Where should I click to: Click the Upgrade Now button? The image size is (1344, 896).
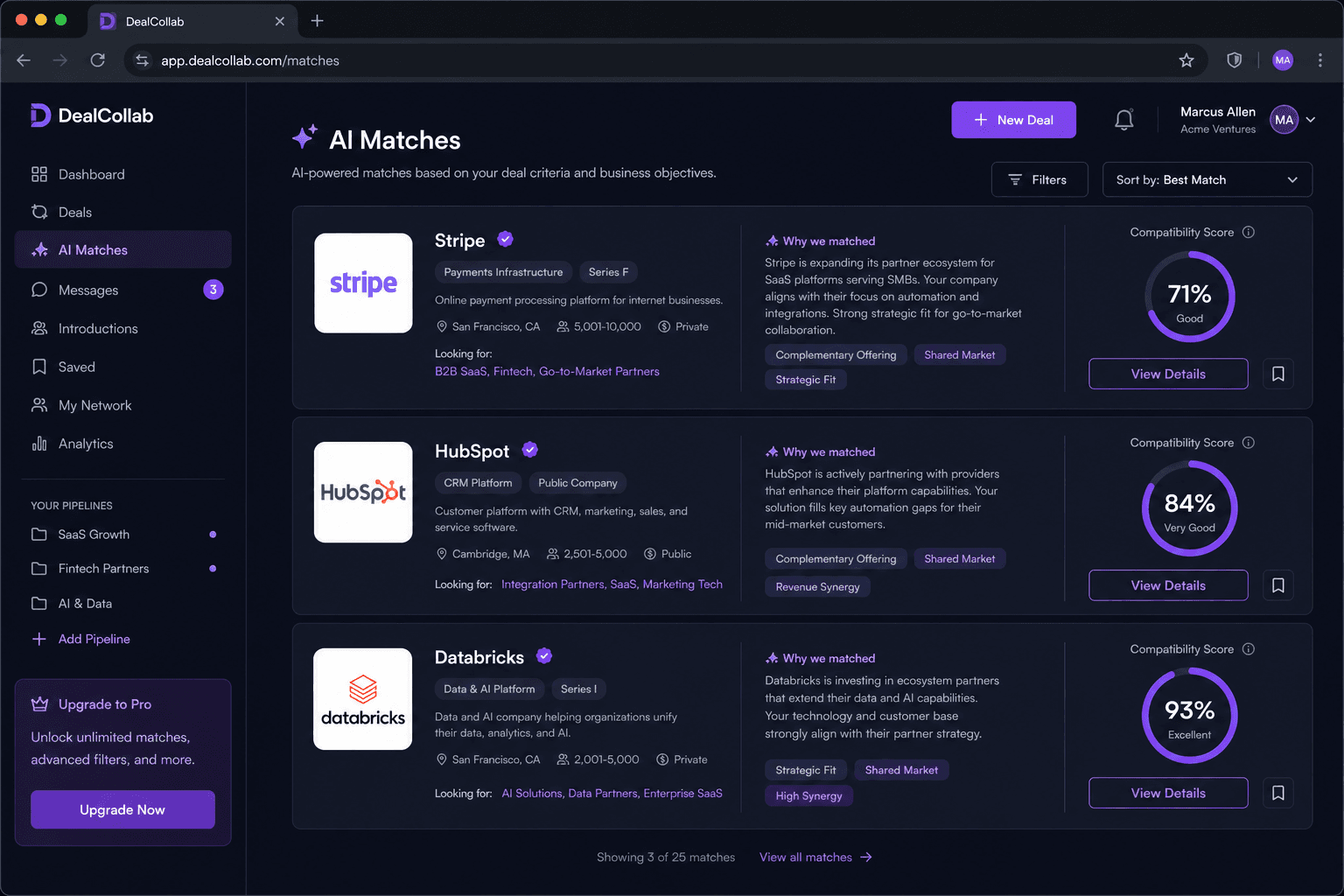[122, 809]
